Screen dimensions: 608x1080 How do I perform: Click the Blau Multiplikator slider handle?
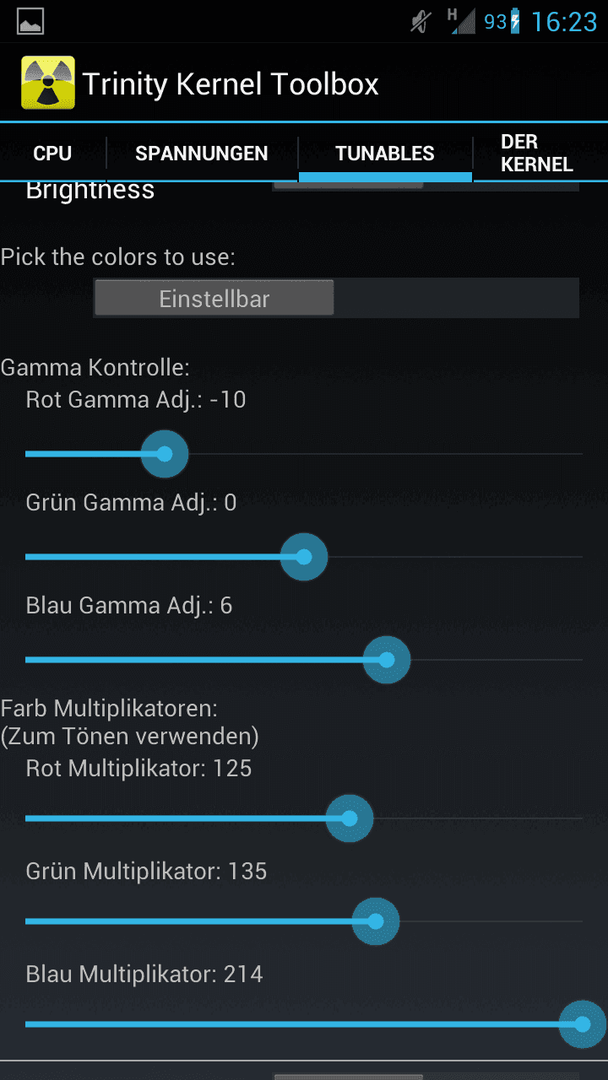(583, 1024)
